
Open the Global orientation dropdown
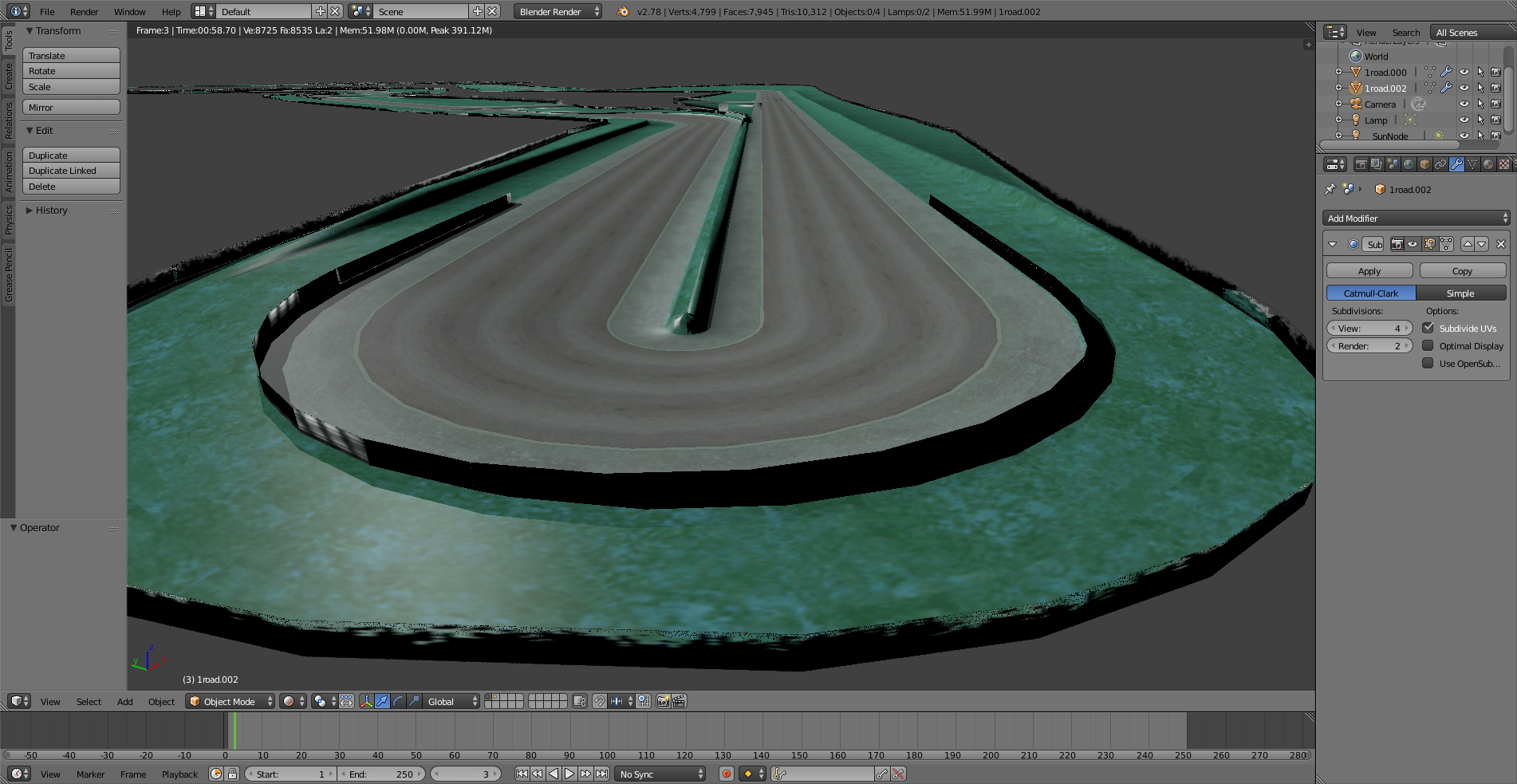pos(451,701)
